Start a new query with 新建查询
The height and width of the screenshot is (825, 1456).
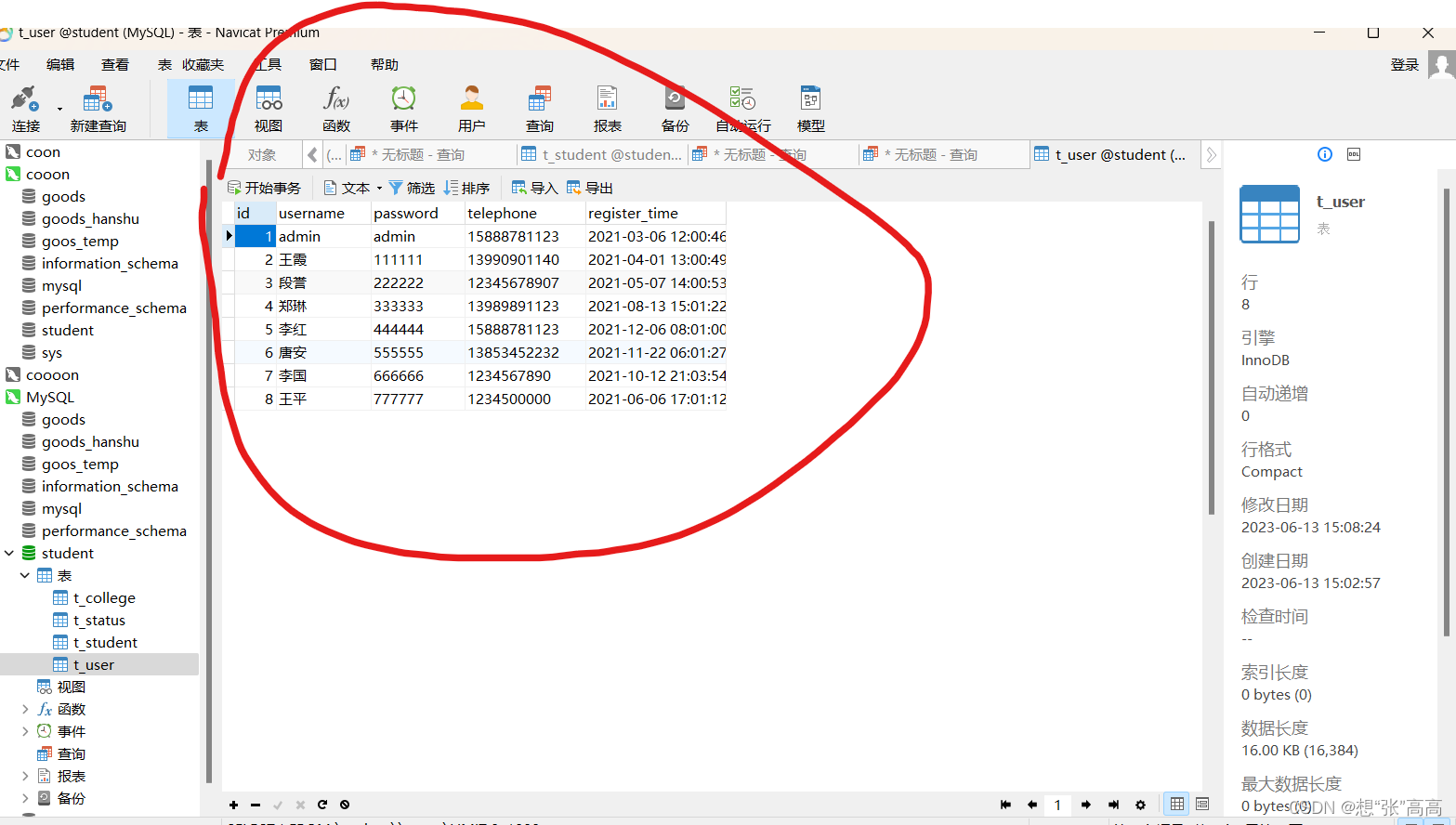point(98,109)
